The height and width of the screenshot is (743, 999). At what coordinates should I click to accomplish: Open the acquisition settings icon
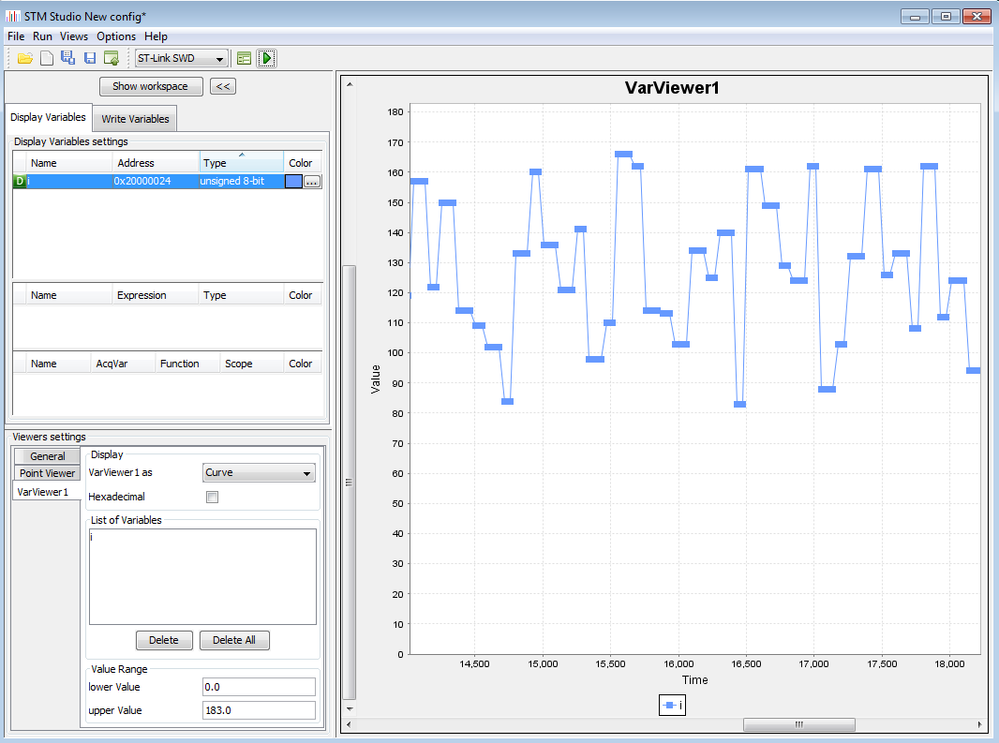coord(244,59)
